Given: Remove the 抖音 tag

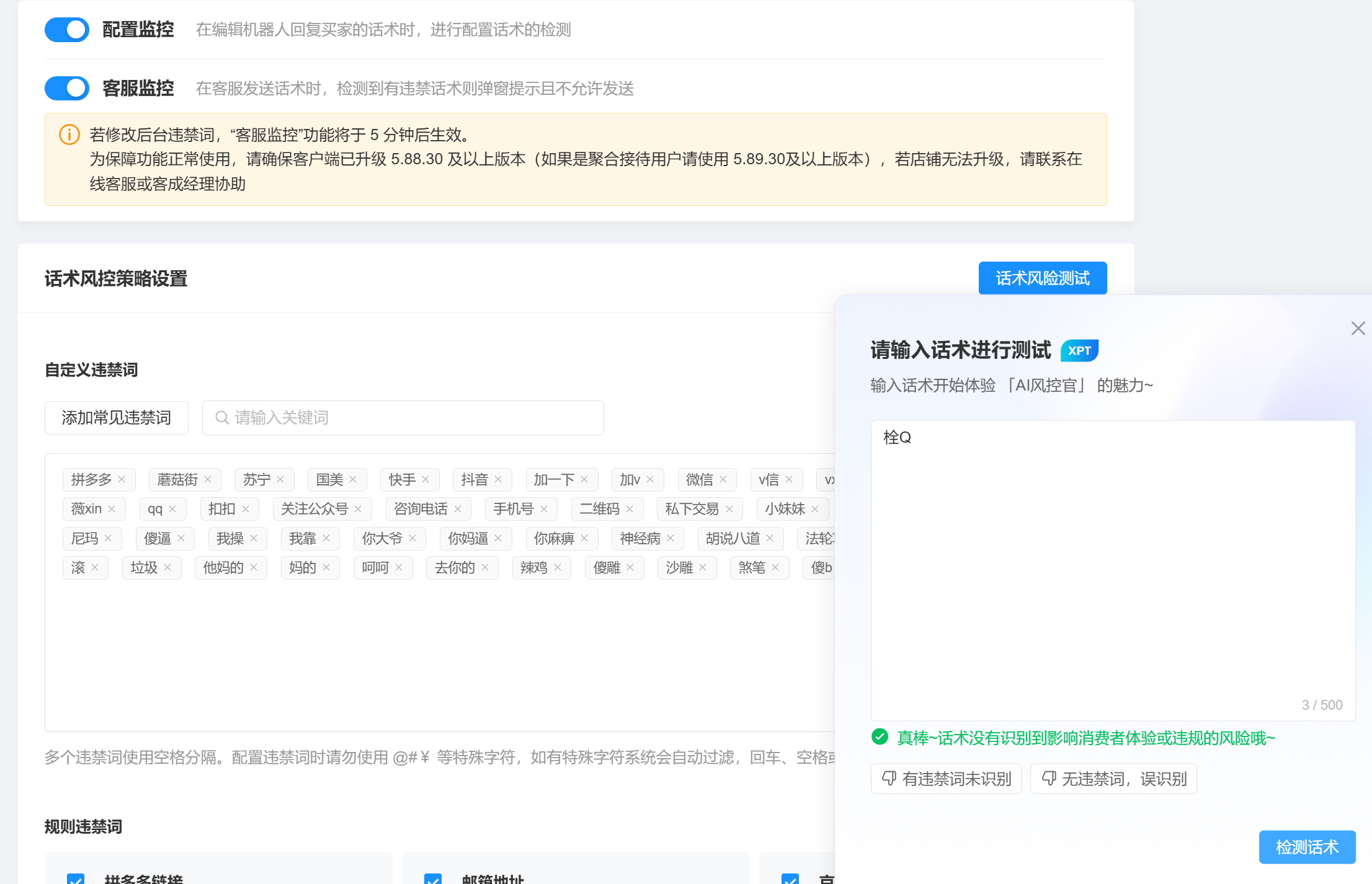Looking at the screenshot, I should [498, 479].
